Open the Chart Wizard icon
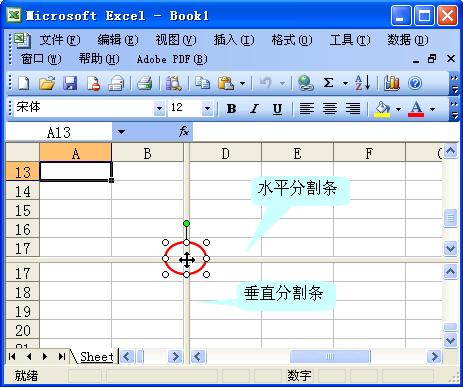The image size is (463, 388). (x=392, y=83)
